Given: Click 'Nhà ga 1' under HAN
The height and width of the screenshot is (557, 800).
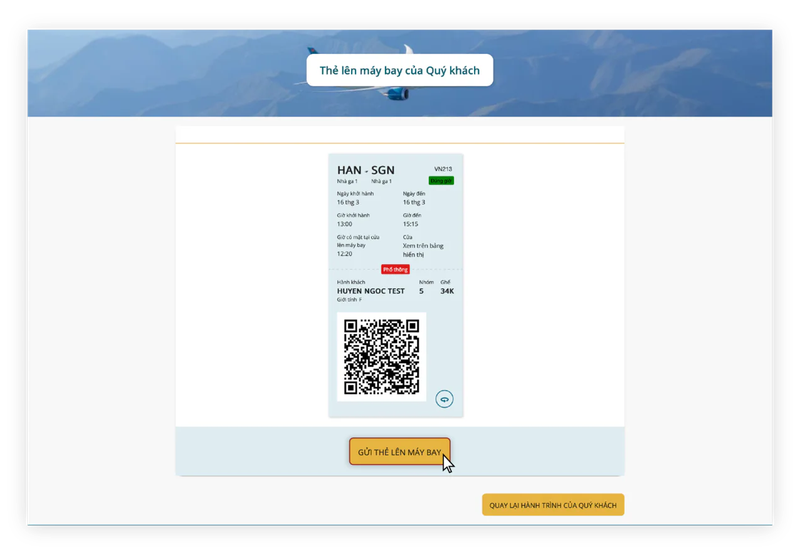Looking at the screenshot, I should [347, 181].
